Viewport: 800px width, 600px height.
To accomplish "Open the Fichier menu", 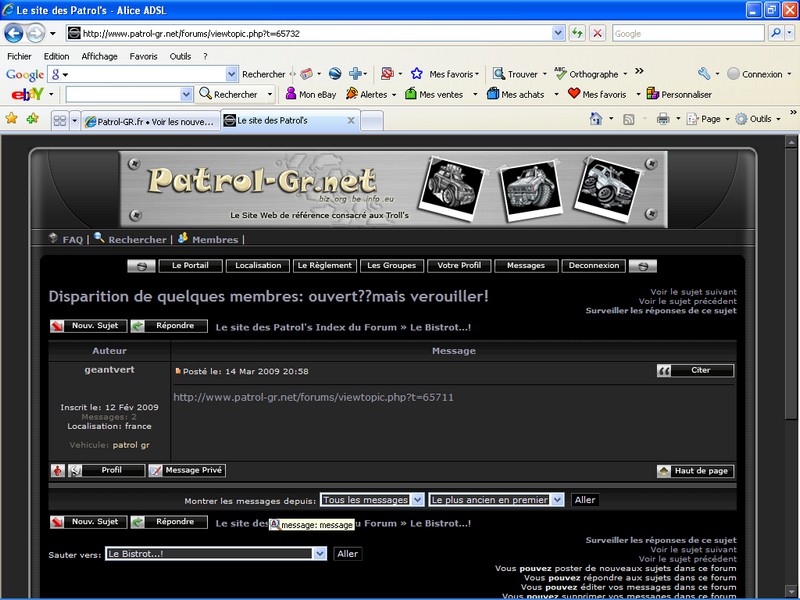I will [19, 56].
